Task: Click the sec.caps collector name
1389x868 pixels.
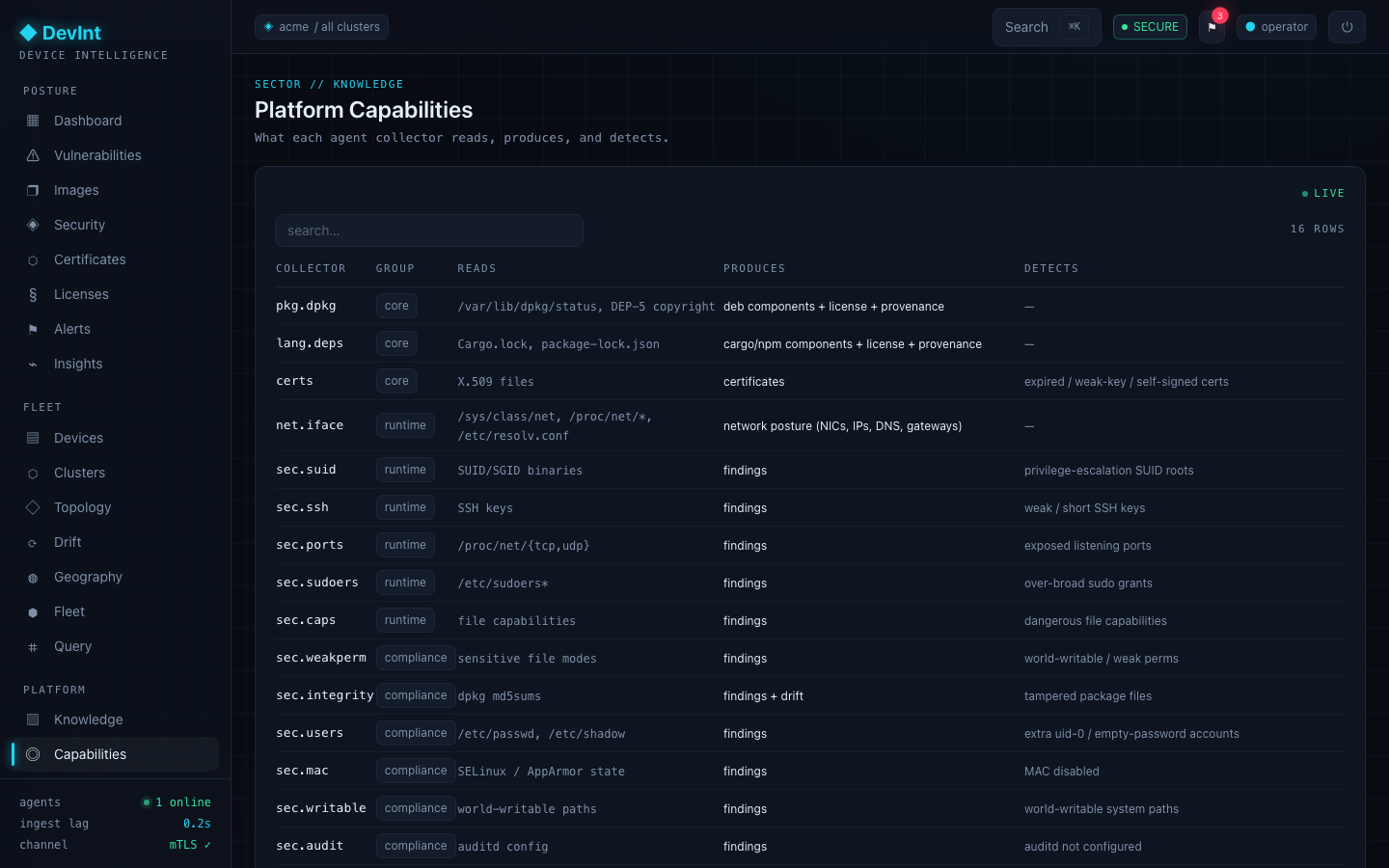Action: pos(306,620)
